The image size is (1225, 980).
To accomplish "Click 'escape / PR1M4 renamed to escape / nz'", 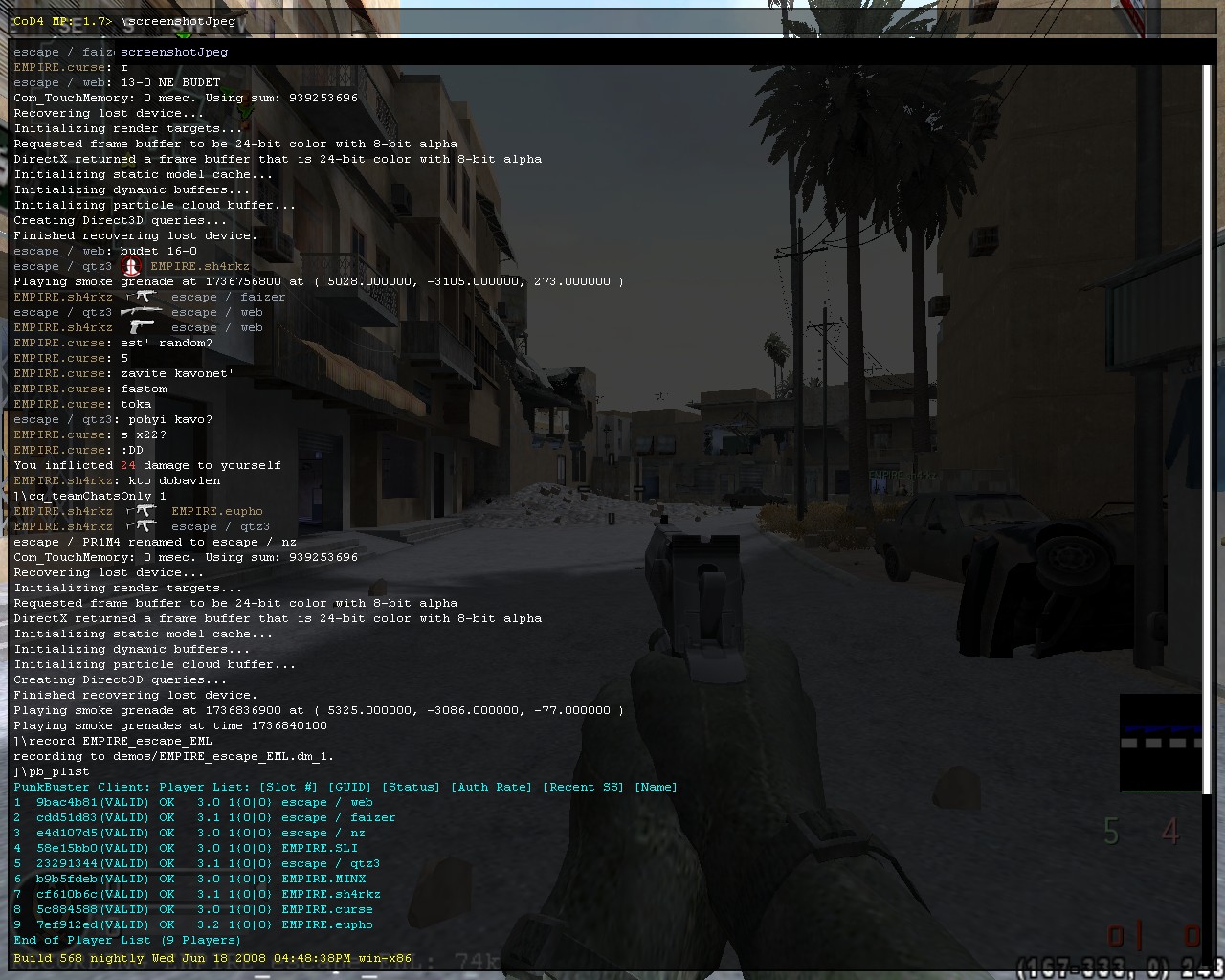I will pyautogui.click(x=155, y=542).
